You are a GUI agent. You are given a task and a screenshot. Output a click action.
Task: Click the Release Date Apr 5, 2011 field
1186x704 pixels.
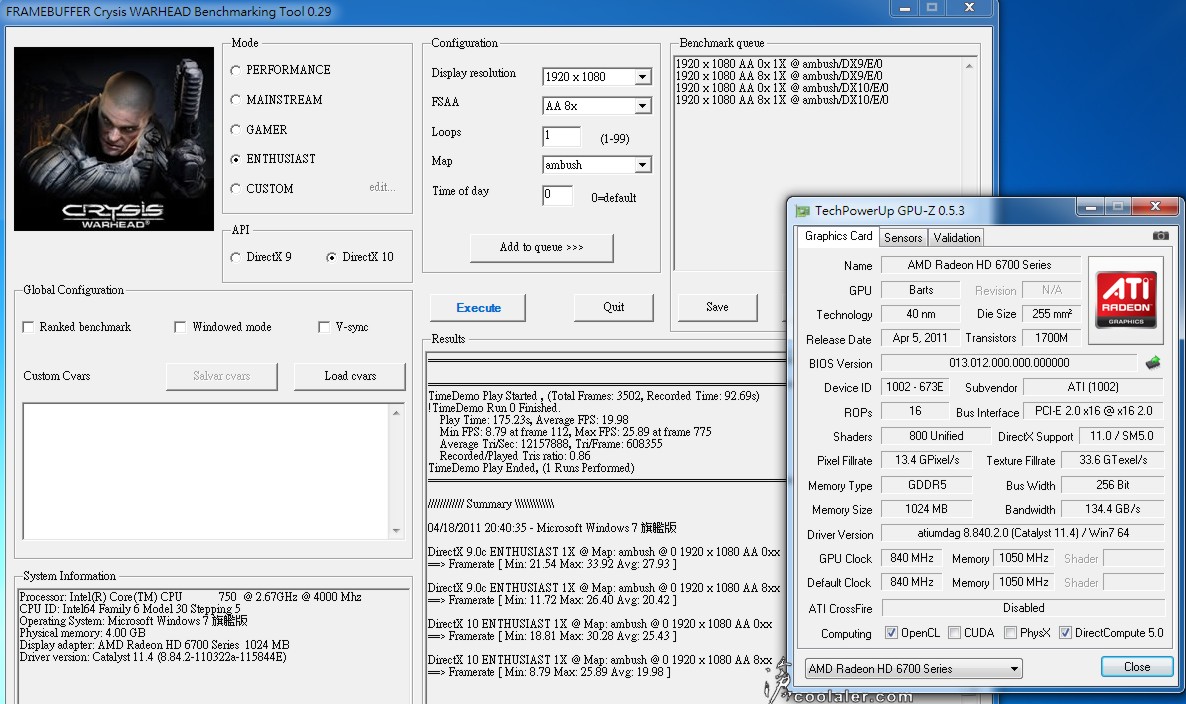coord(920,338)
